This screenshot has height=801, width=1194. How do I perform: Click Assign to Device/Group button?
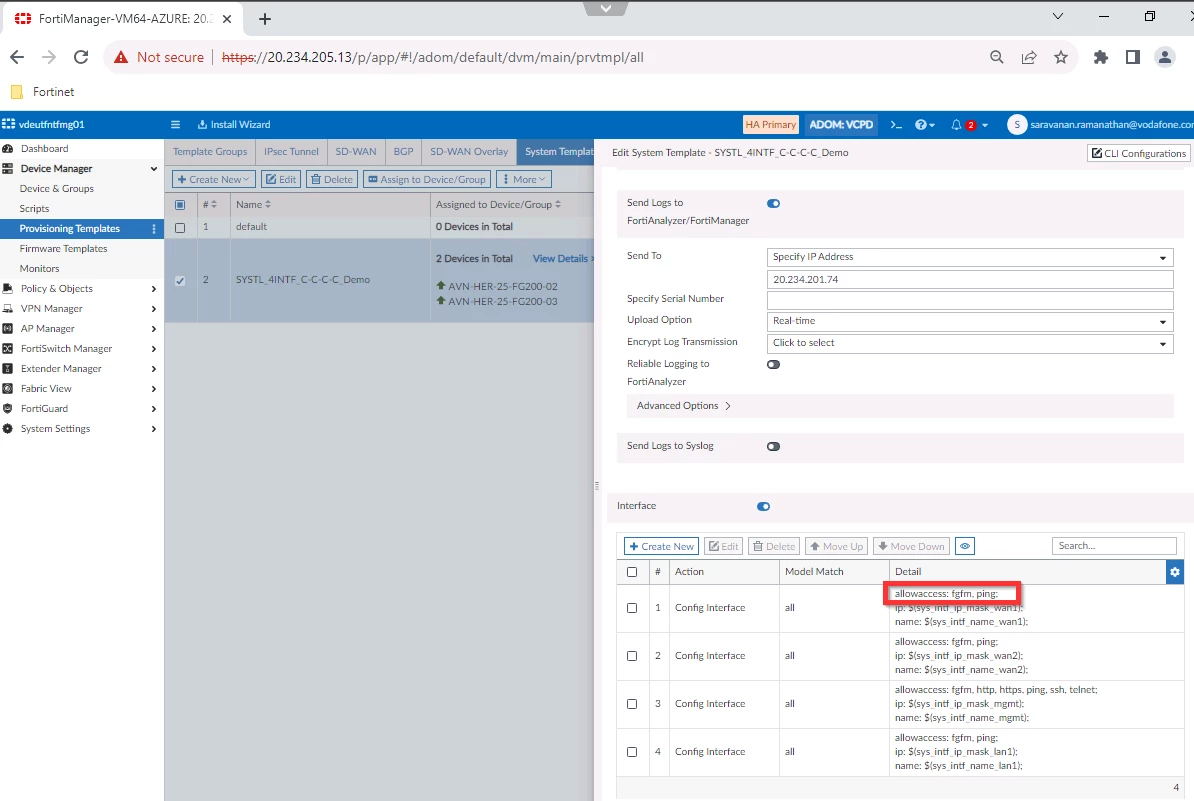tap(426, 180)
